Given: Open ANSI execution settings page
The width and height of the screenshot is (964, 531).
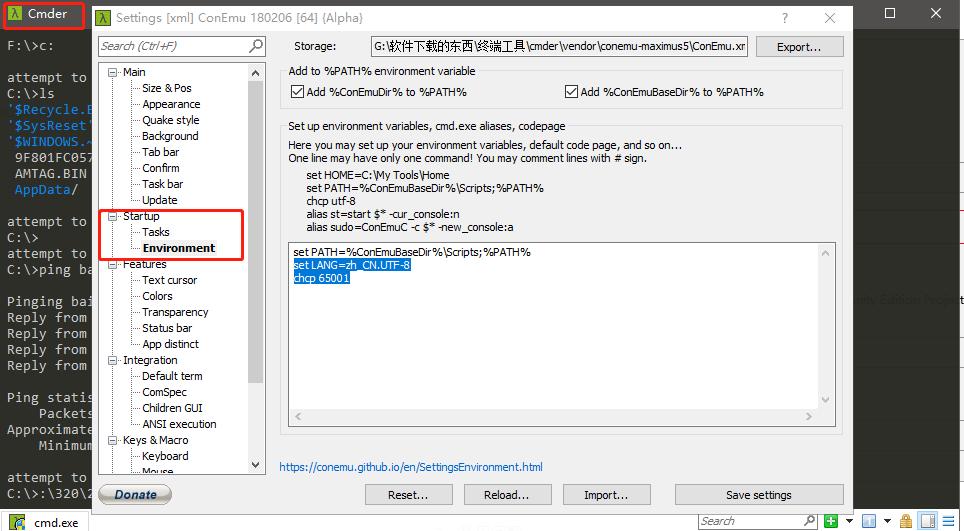Looking at the screenshot, I should (x=179, y=423).
